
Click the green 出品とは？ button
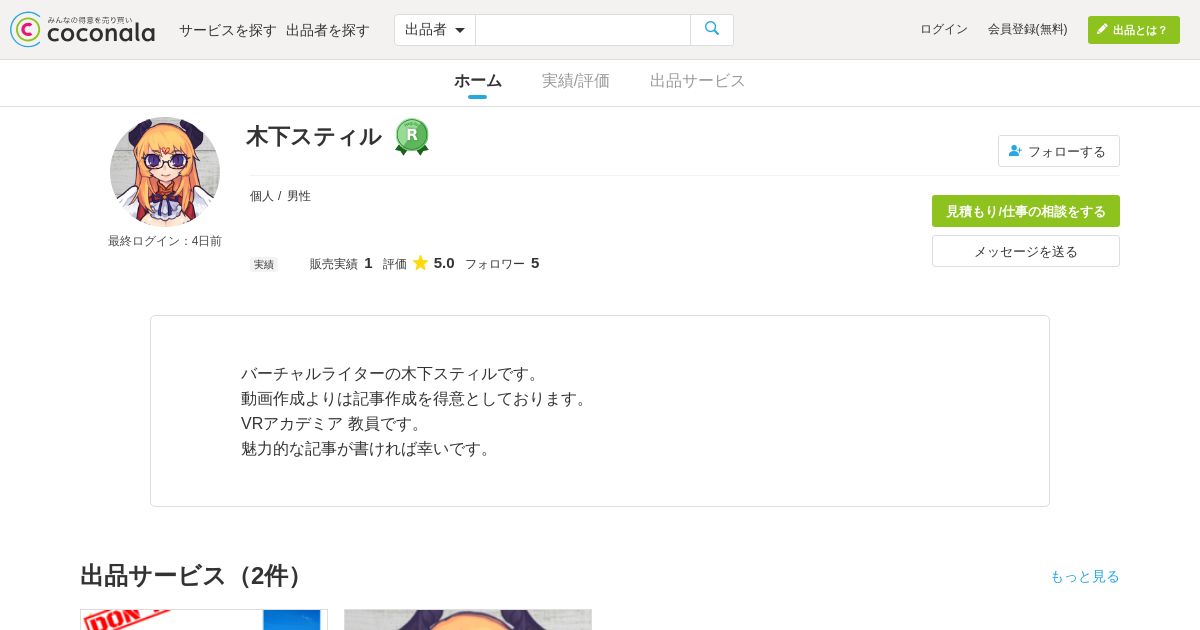click(1134, 30)
